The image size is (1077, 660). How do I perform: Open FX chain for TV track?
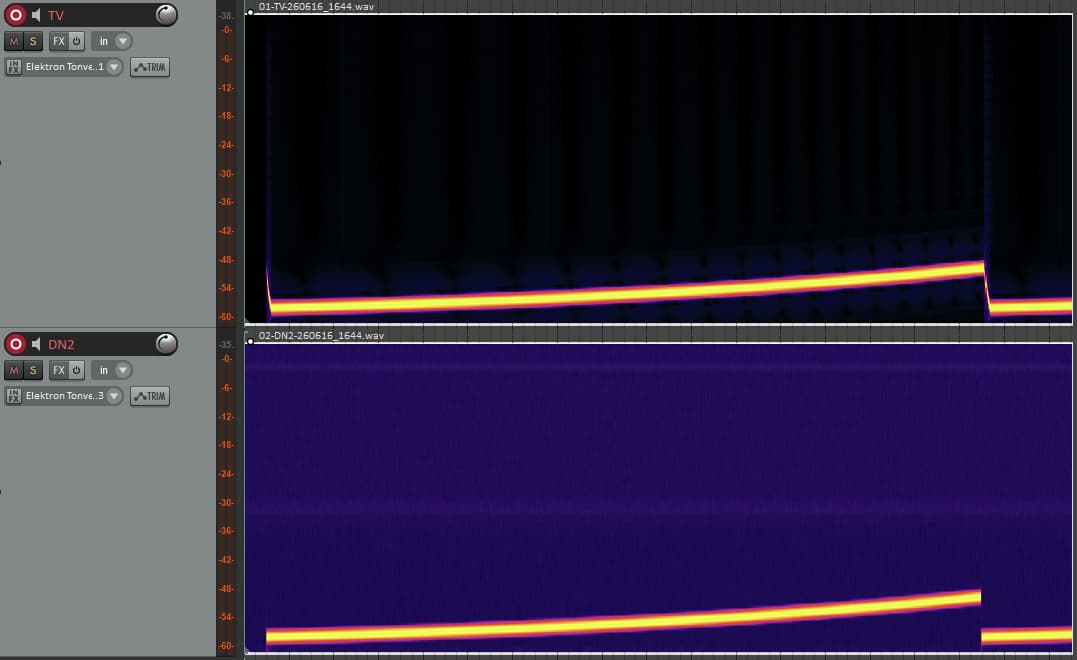tap(58, 41)
